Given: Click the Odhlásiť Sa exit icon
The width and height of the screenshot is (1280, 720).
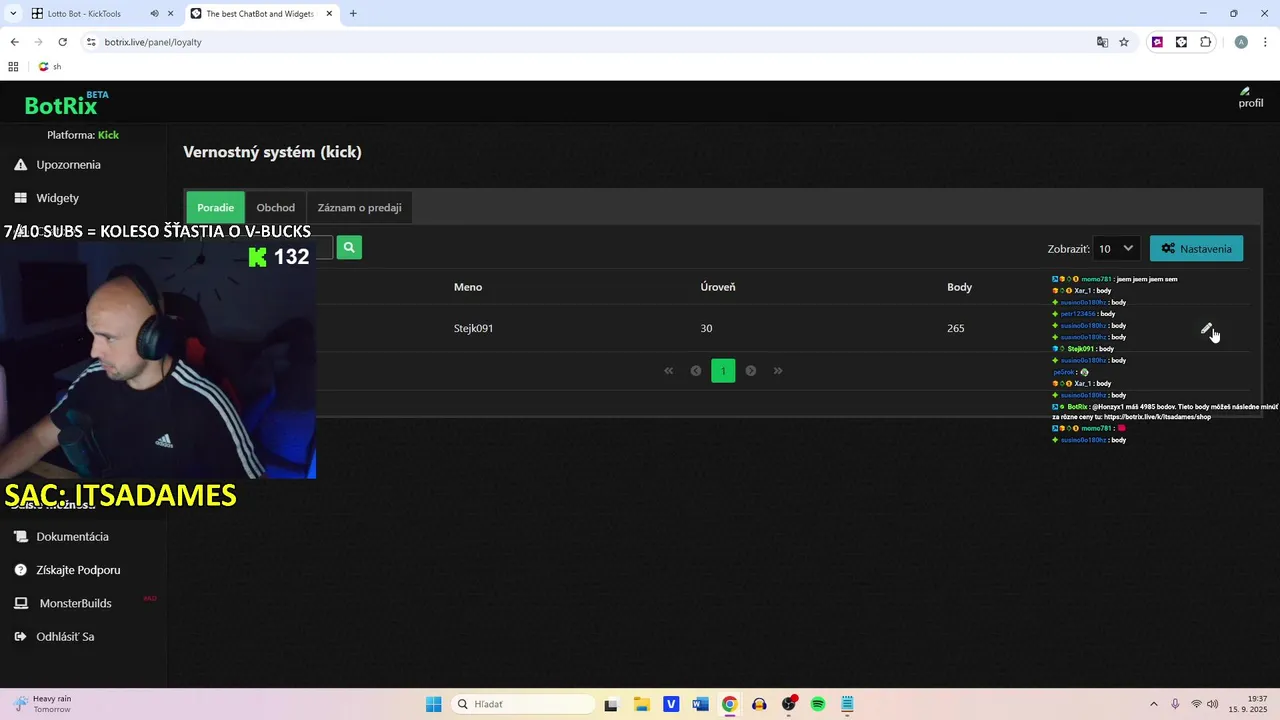Looking at the screenshot, I should pyautogui.click(x=20, y=636).
